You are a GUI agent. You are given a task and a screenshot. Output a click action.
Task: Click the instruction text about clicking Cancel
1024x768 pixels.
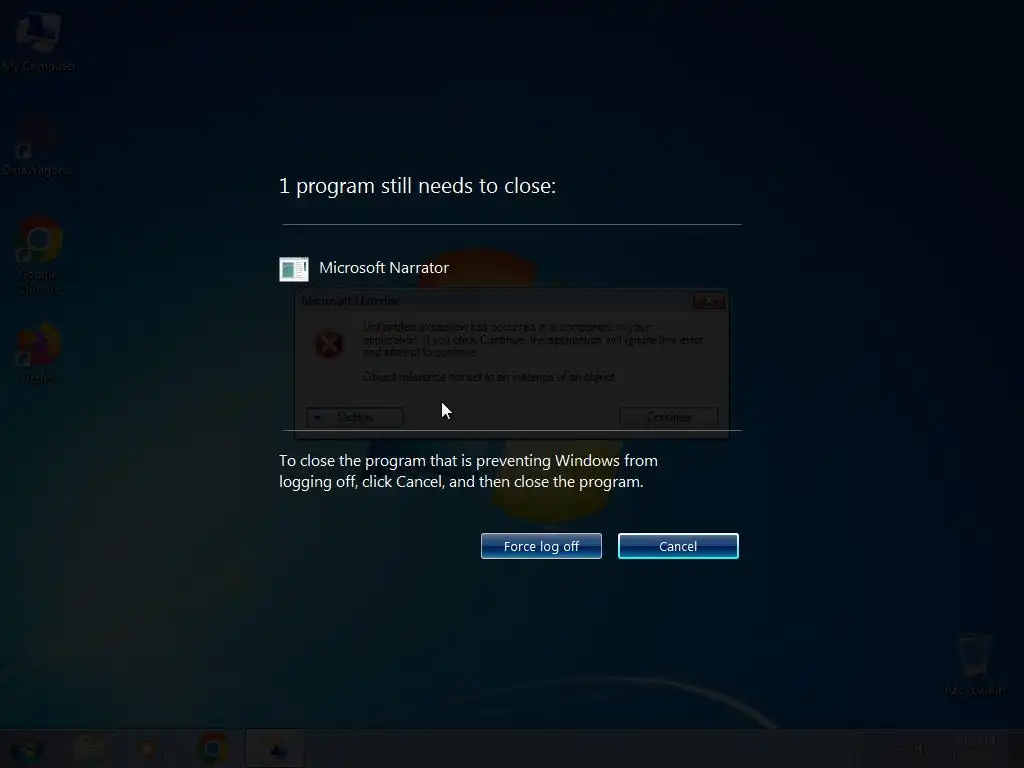click(468, 471)
